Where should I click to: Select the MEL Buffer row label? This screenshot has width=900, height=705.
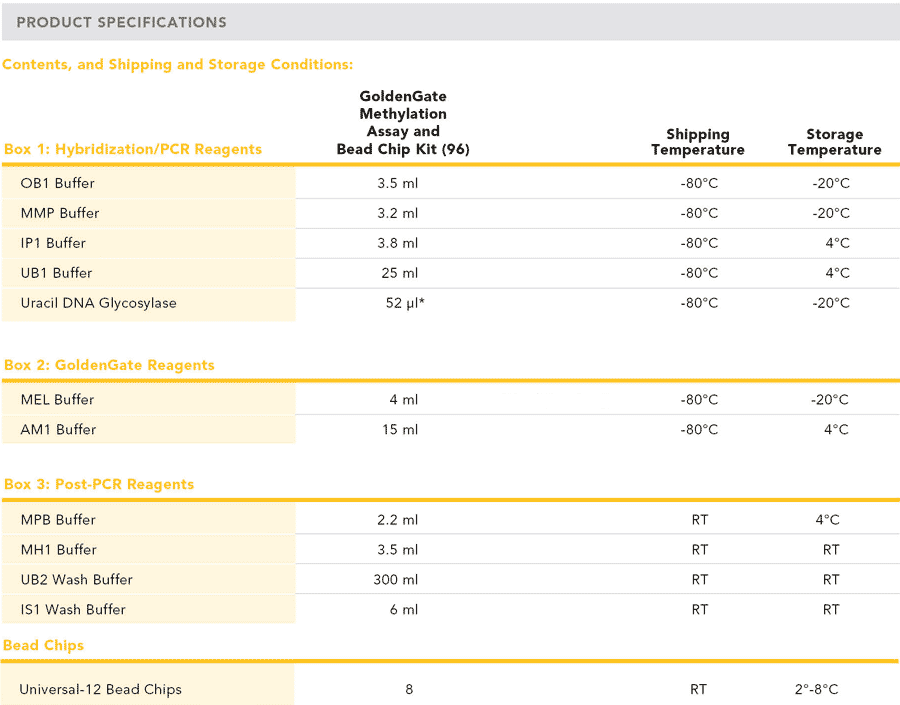click(x=57, y=400)
